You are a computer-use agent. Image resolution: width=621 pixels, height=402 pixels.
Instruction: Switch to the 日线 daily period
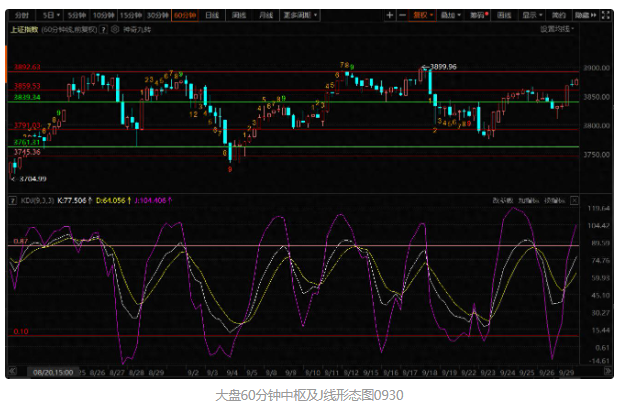211,16
